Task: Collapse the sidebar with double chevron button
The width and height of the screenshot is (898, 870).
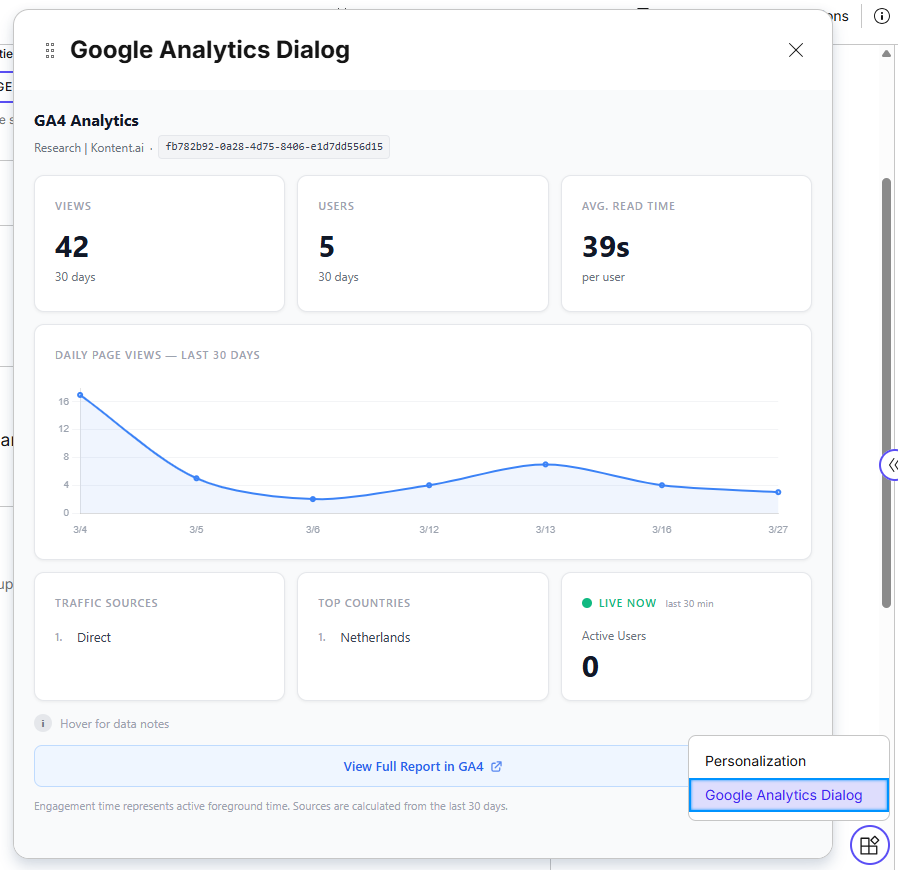Action: tap(890, 465)
